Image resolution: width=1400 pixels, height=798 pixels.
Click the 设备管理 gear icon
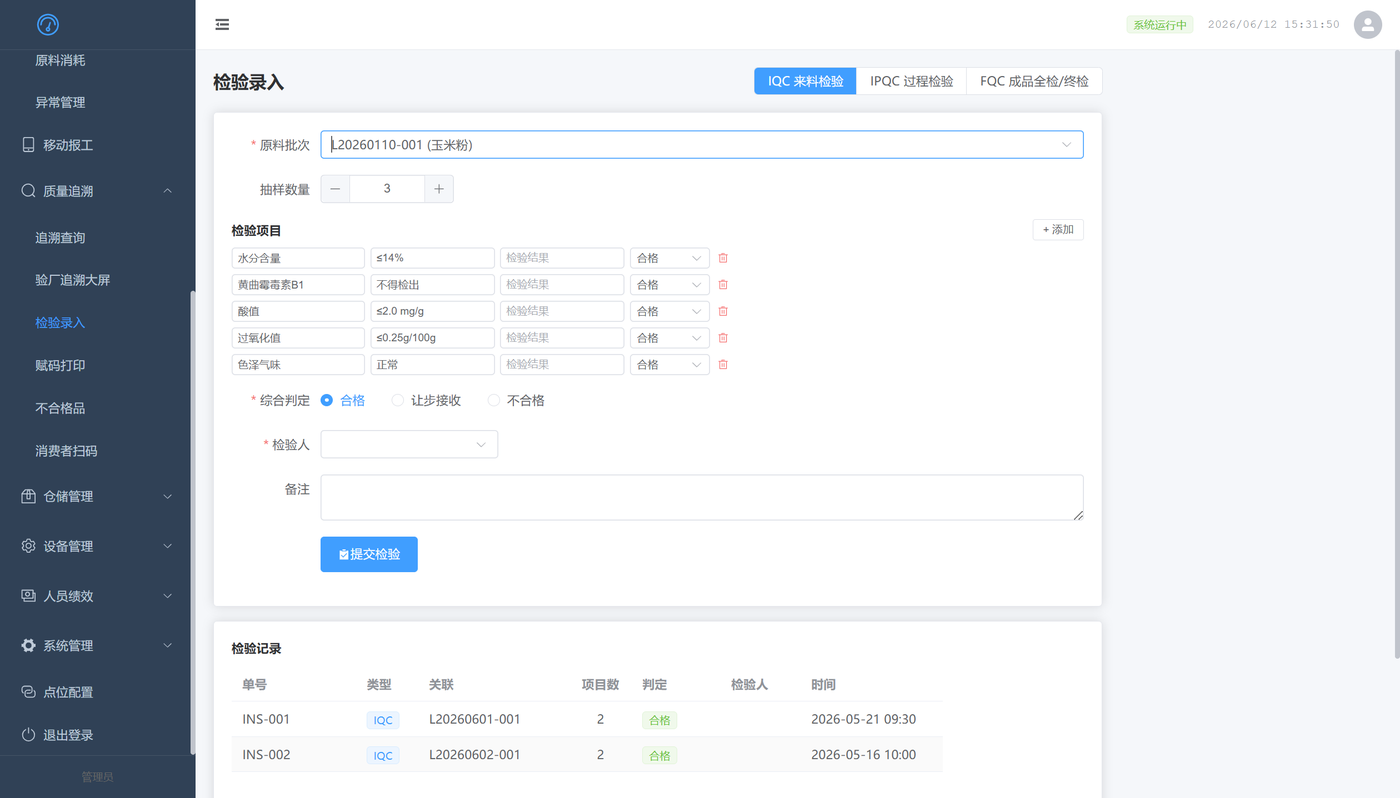point(28,546)
